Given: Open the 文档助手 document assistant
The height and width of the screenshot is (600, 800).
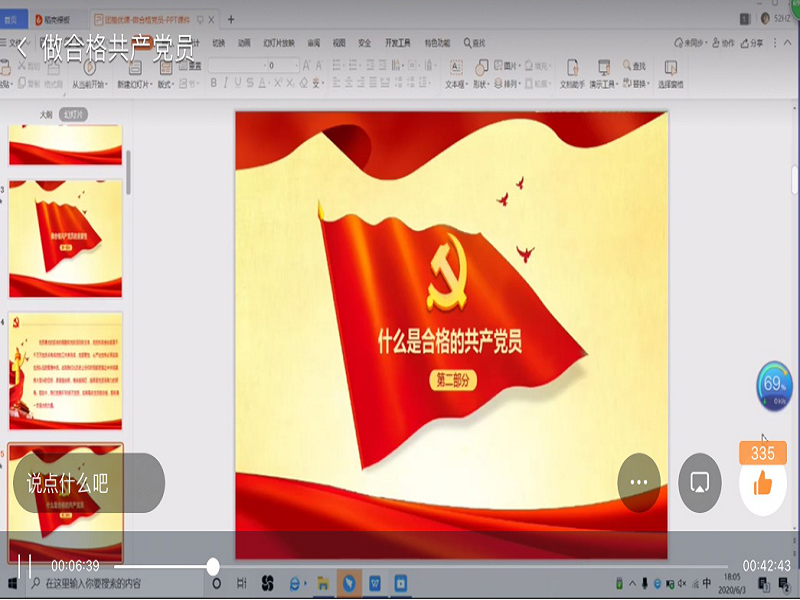Looking at the screenshot, I should [572, 74].
